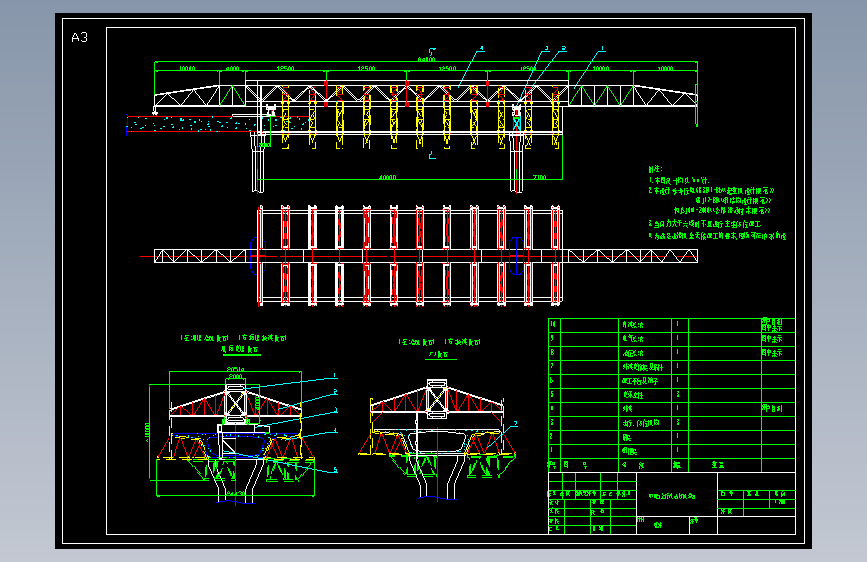Viewport: 867px width, 562px height.
Task: Select the 7100 dimension text
Action: (540, 177)
